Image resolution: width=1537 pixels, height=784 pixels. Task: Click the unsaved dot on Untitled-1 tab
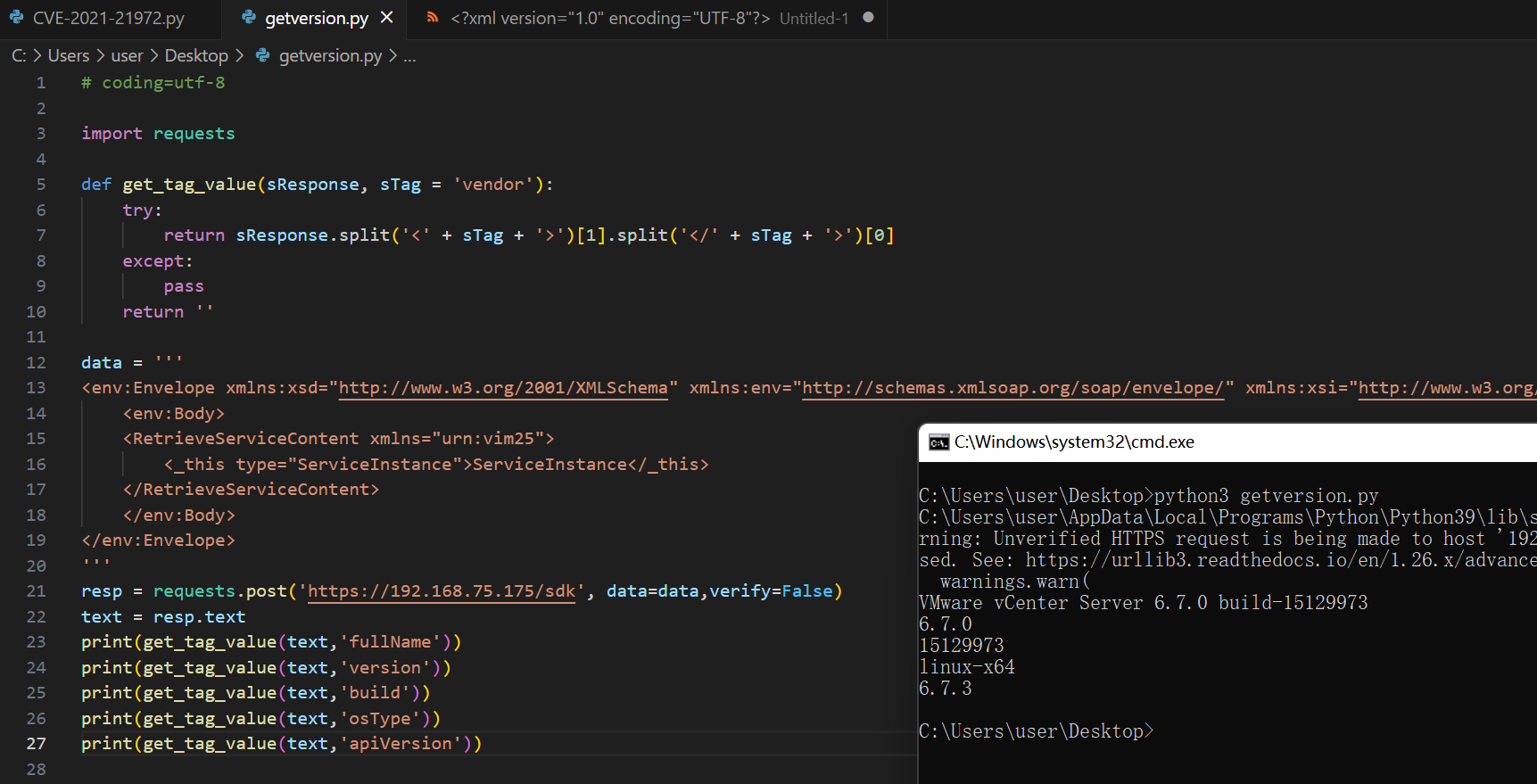click(868, 17)
